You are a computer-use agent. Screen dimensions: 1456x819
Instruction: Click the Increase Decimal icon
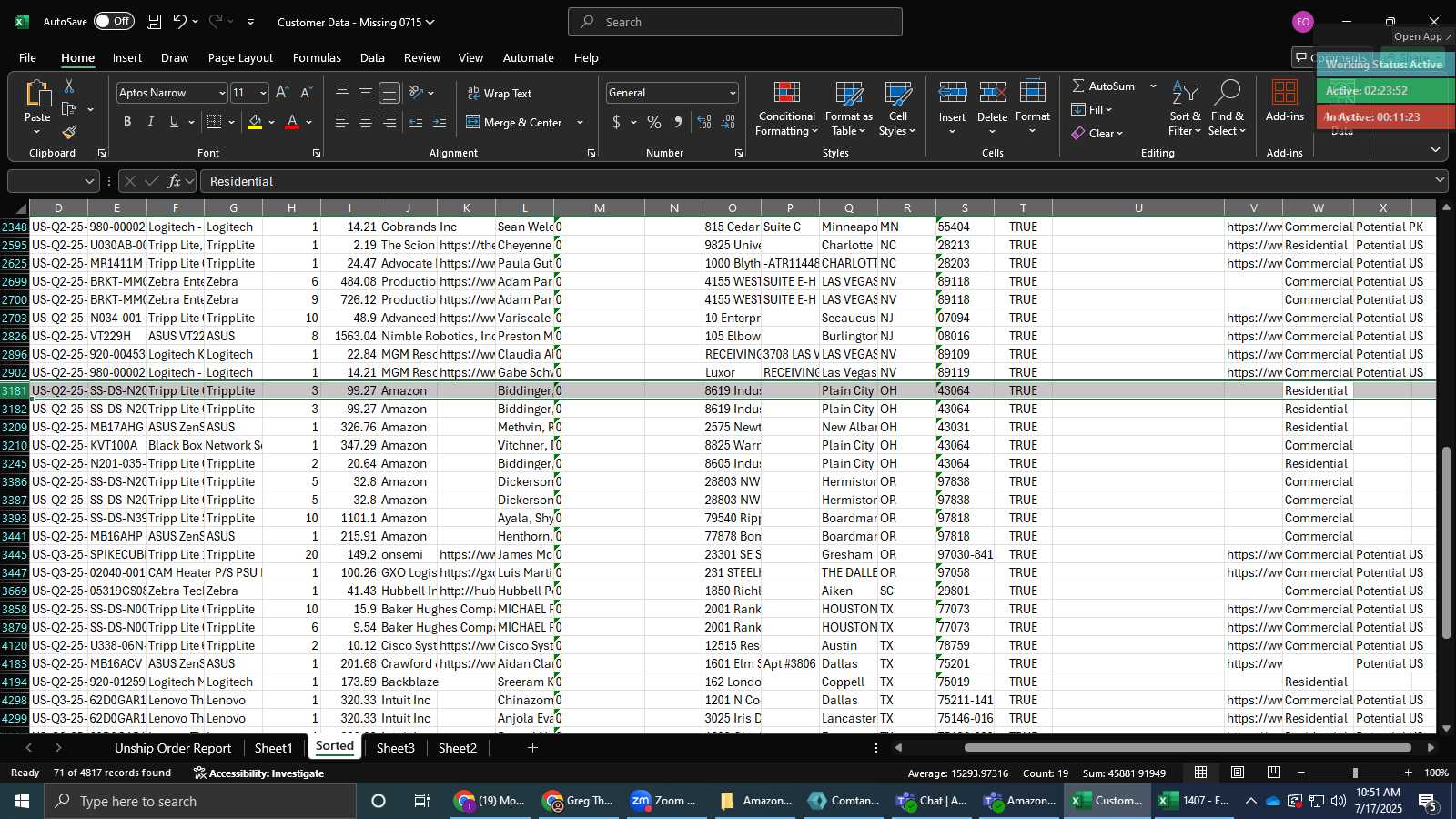[x=704, y=122]
